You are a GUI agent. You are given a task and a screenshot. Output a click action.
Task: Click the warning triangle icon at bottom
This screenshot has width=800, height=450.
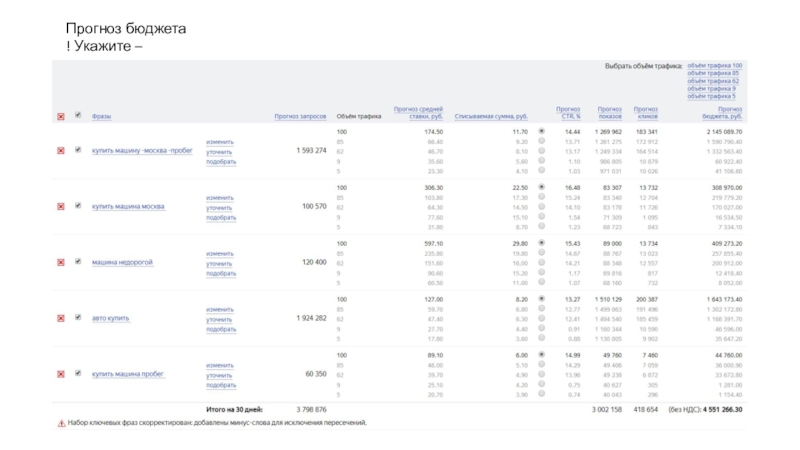click(61, 423)
